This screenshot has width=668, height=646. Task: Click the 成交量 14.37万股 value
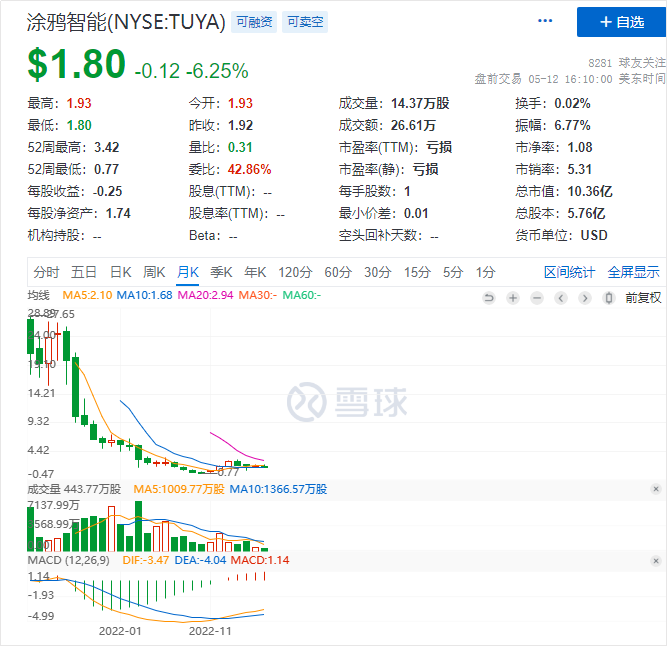[420, 103]
